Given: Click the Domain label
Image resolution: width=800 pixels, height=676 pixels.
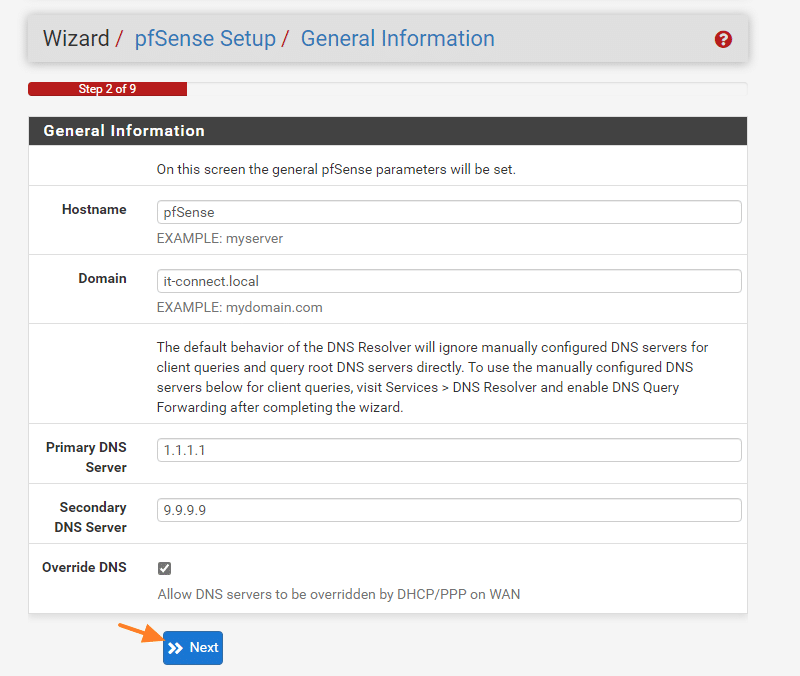Looking at the screenshot, I should 102,279.
